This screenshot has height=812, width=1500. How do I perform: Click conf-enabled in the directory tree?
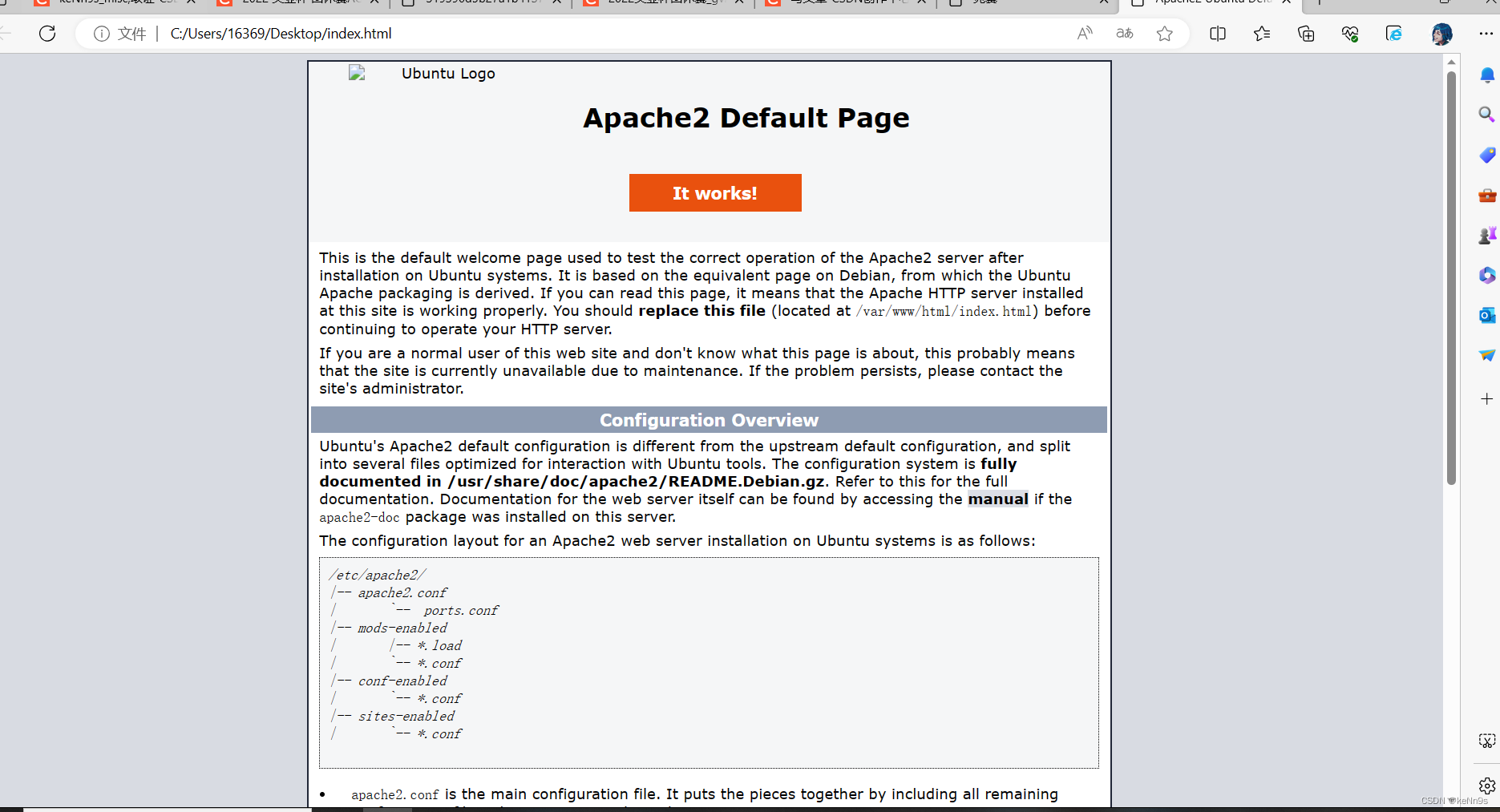coord(402,681)
